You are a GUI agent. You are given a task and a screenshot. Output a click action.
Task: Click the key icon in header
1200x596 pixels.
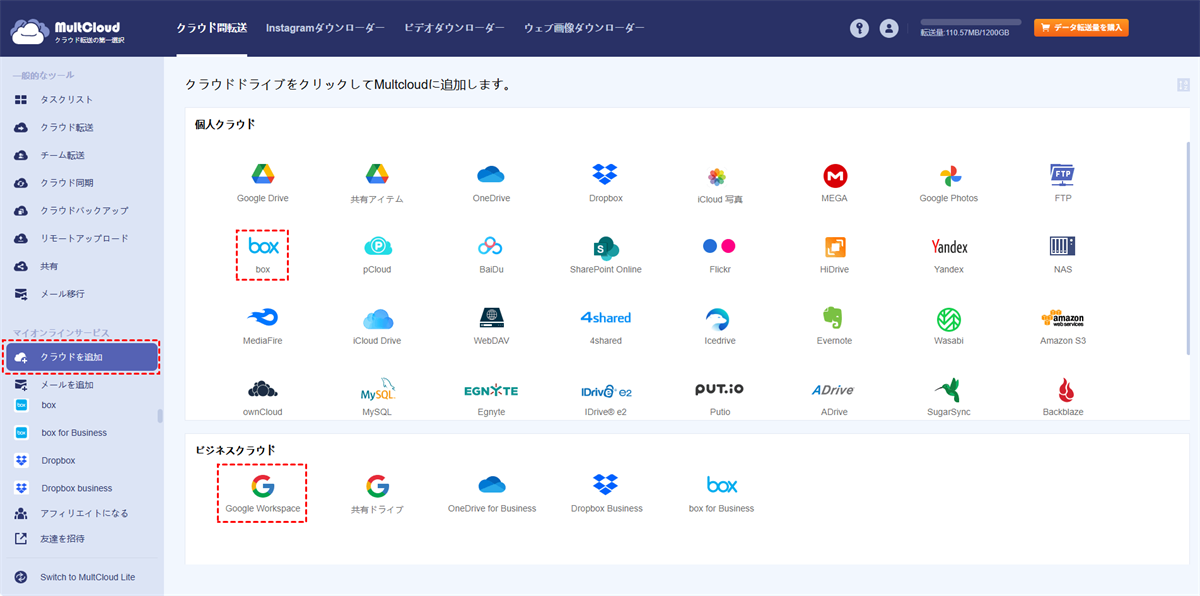pos(859,28)
